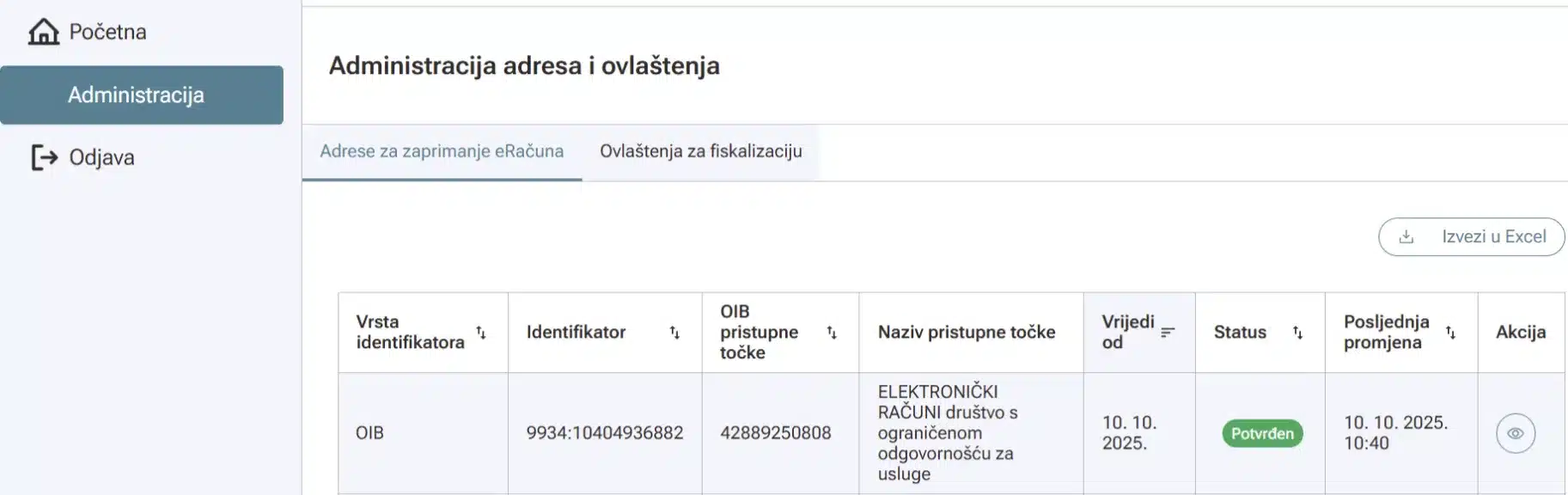Screen dimensions: 1568x495
Task: Click the download icon in Izvezi u Excel
Action: tap(1406, 237)
